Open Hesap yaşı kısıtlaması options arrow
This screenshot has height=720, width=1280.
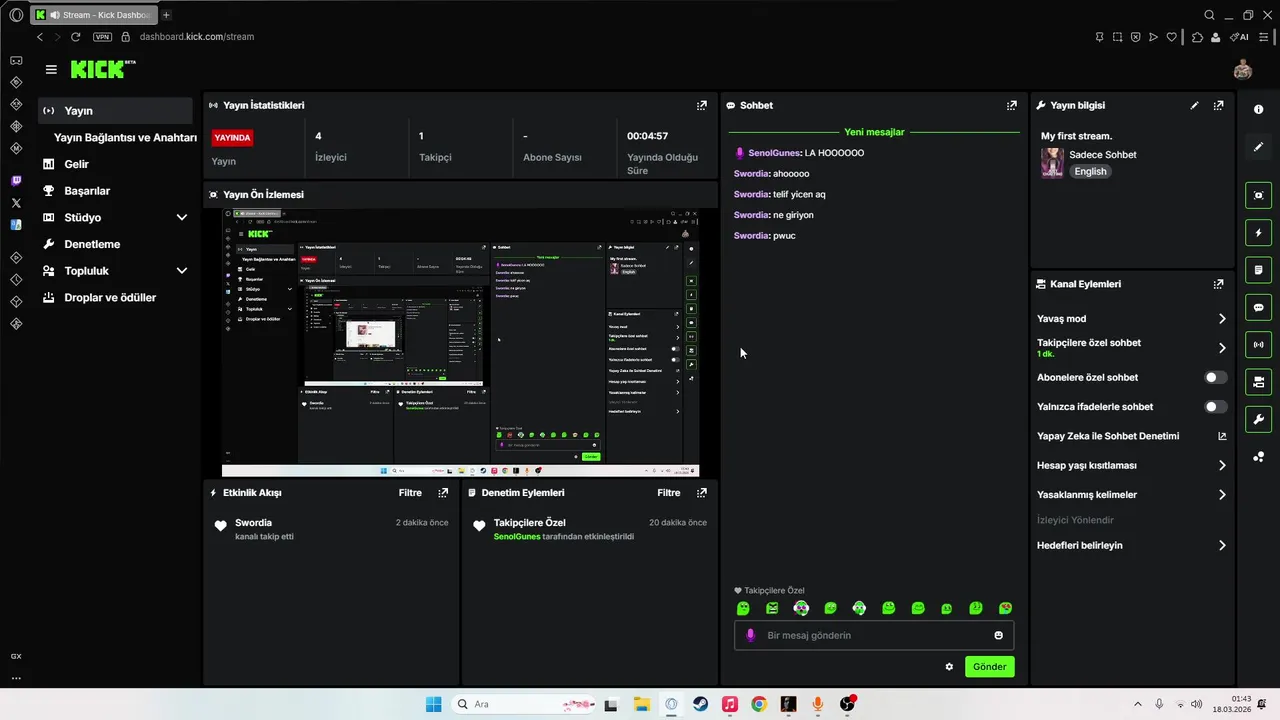1222,465
